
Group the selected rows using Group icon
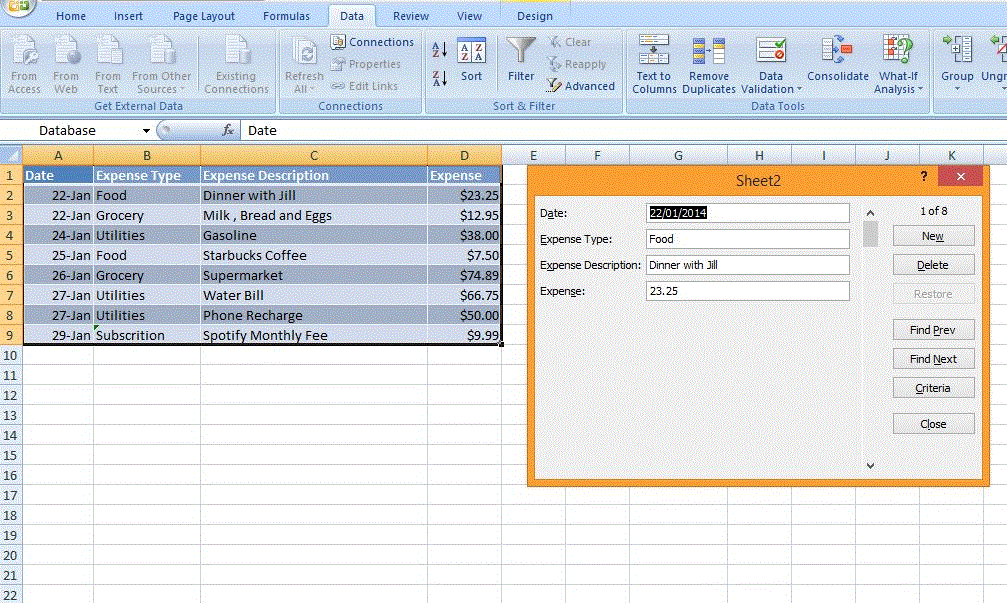tap(957, 60)
